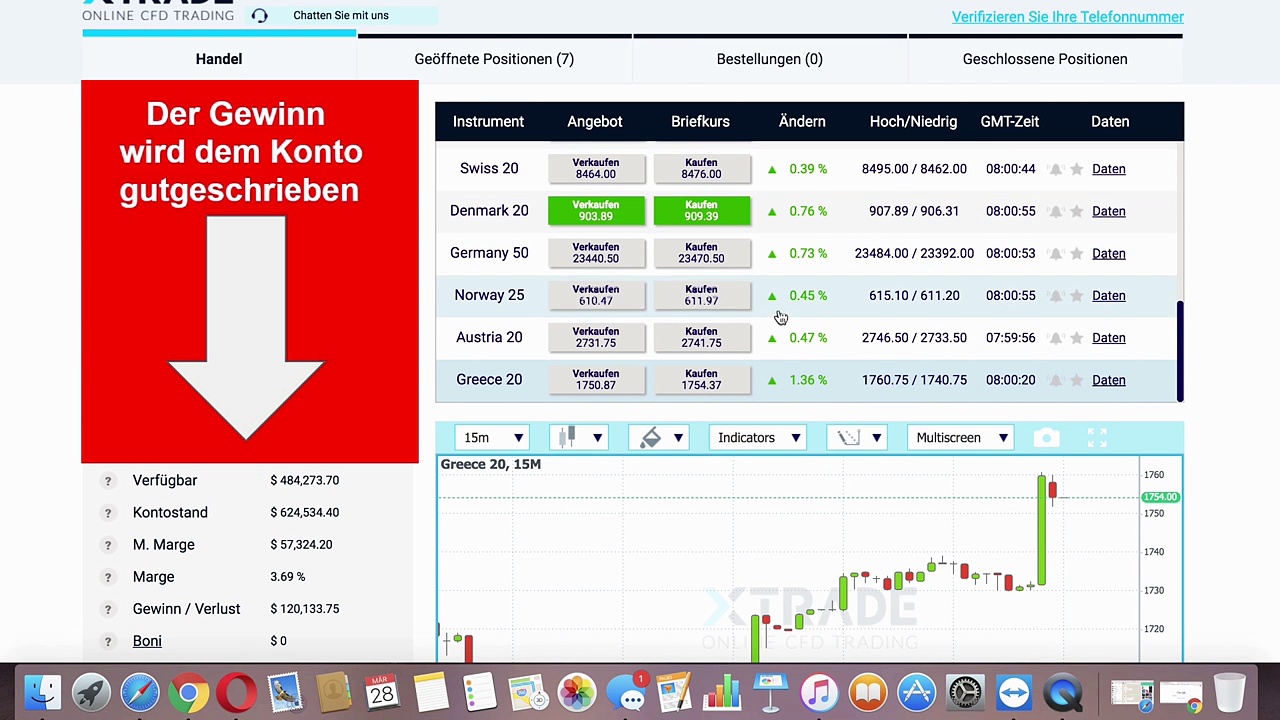Open the help icon for Gewinn / Verlust
1280x720 pixels.
click(x=108, y=609)
